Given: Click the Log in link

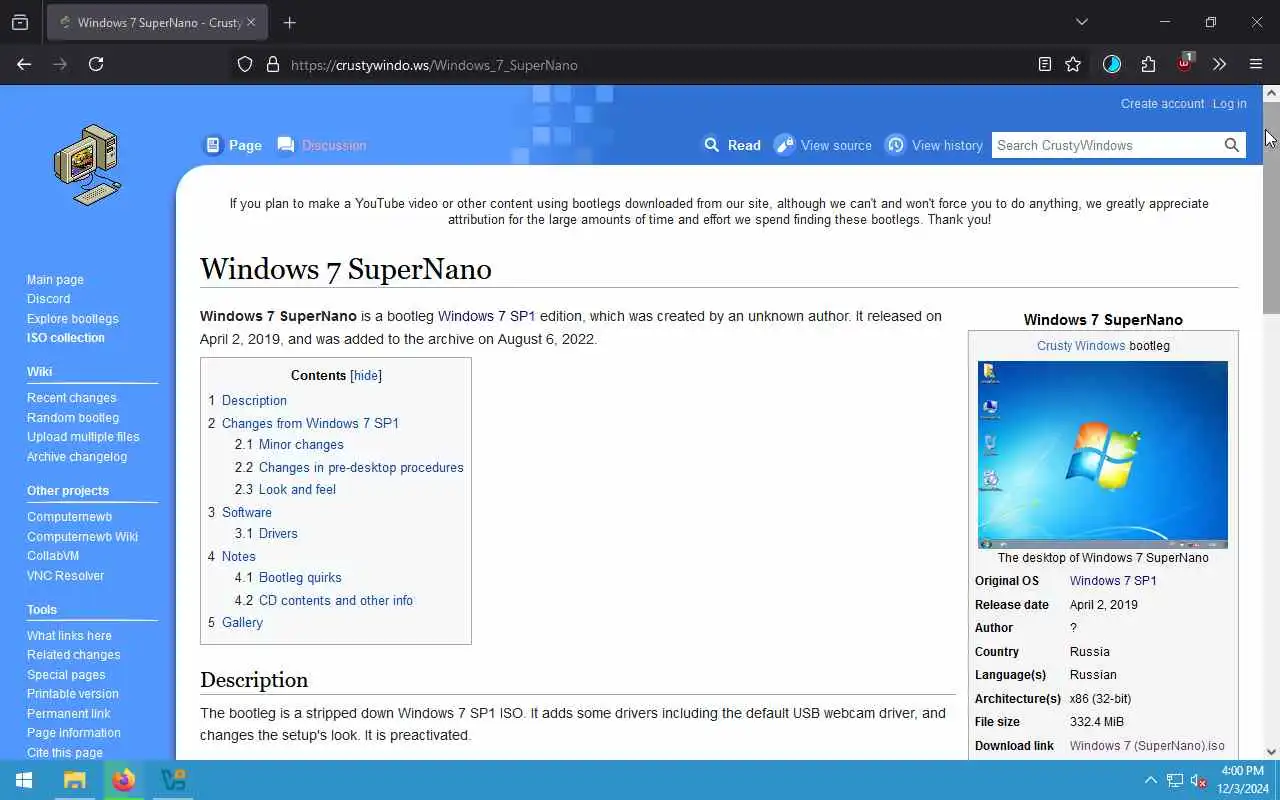Looking at the screenshot, I should click(x=1229, y=104).
